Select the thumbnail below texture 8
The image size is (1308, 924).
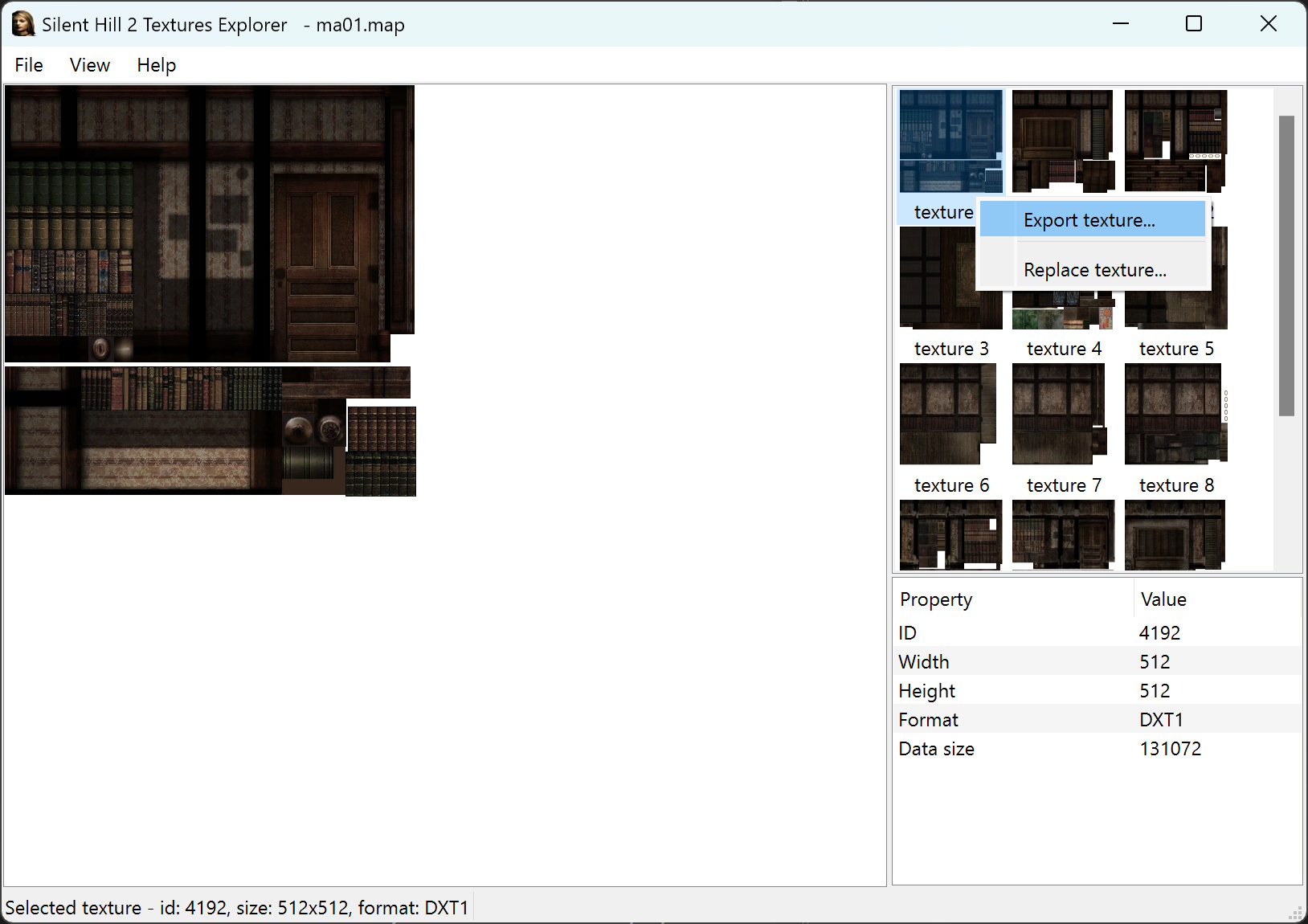(x=1176, y=535)
